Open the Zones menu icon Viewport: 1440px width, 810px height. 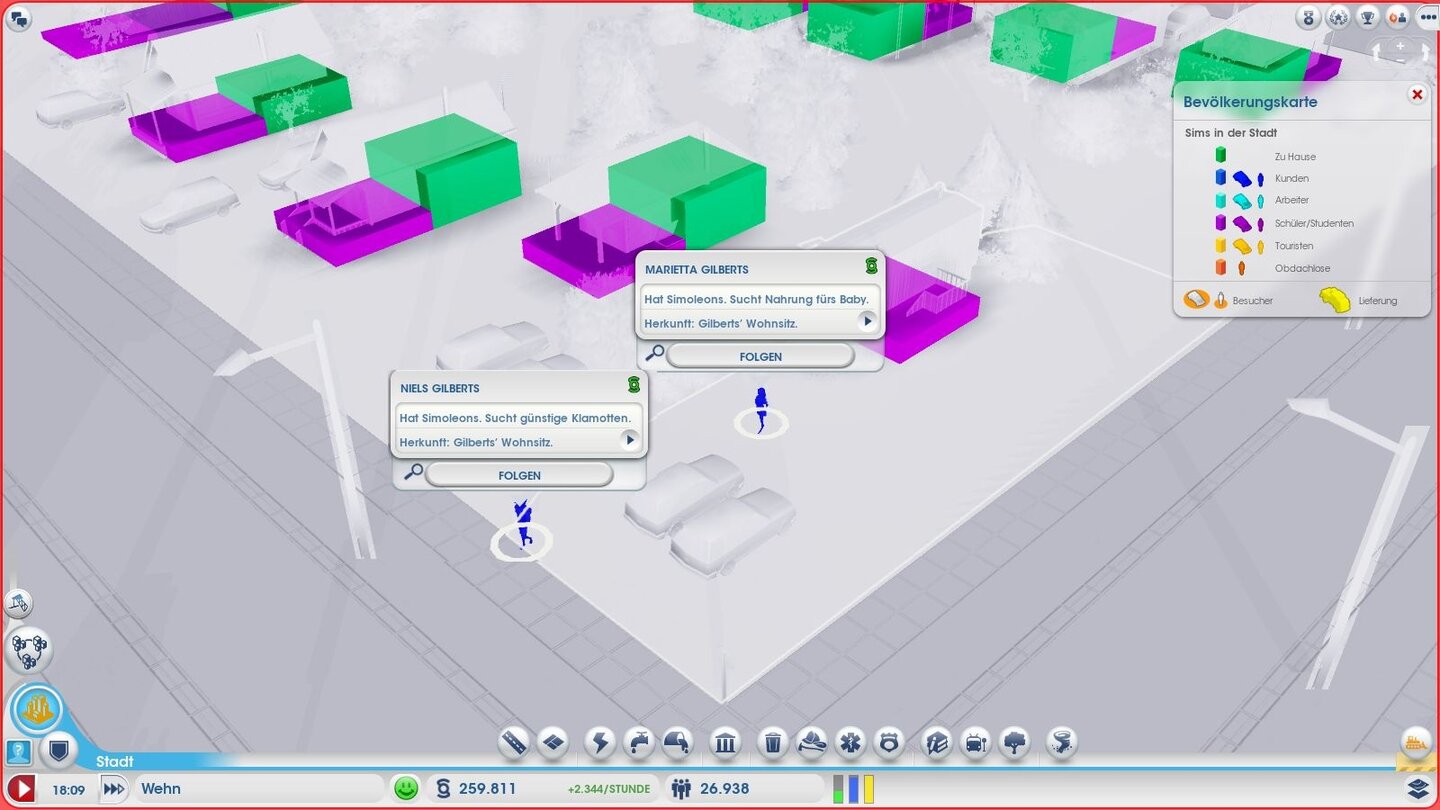(553, 742)
